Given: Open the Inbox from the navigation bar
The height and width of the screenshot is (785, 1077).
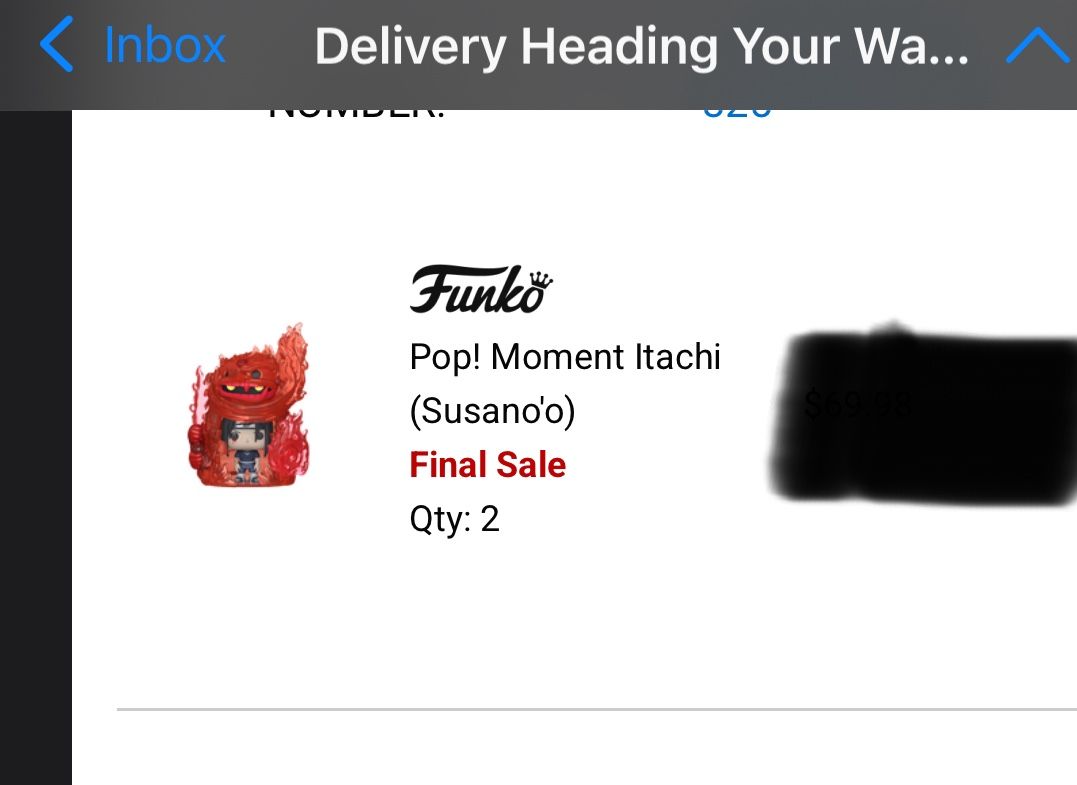Looking at the screenshot, I should pos(164,45).
